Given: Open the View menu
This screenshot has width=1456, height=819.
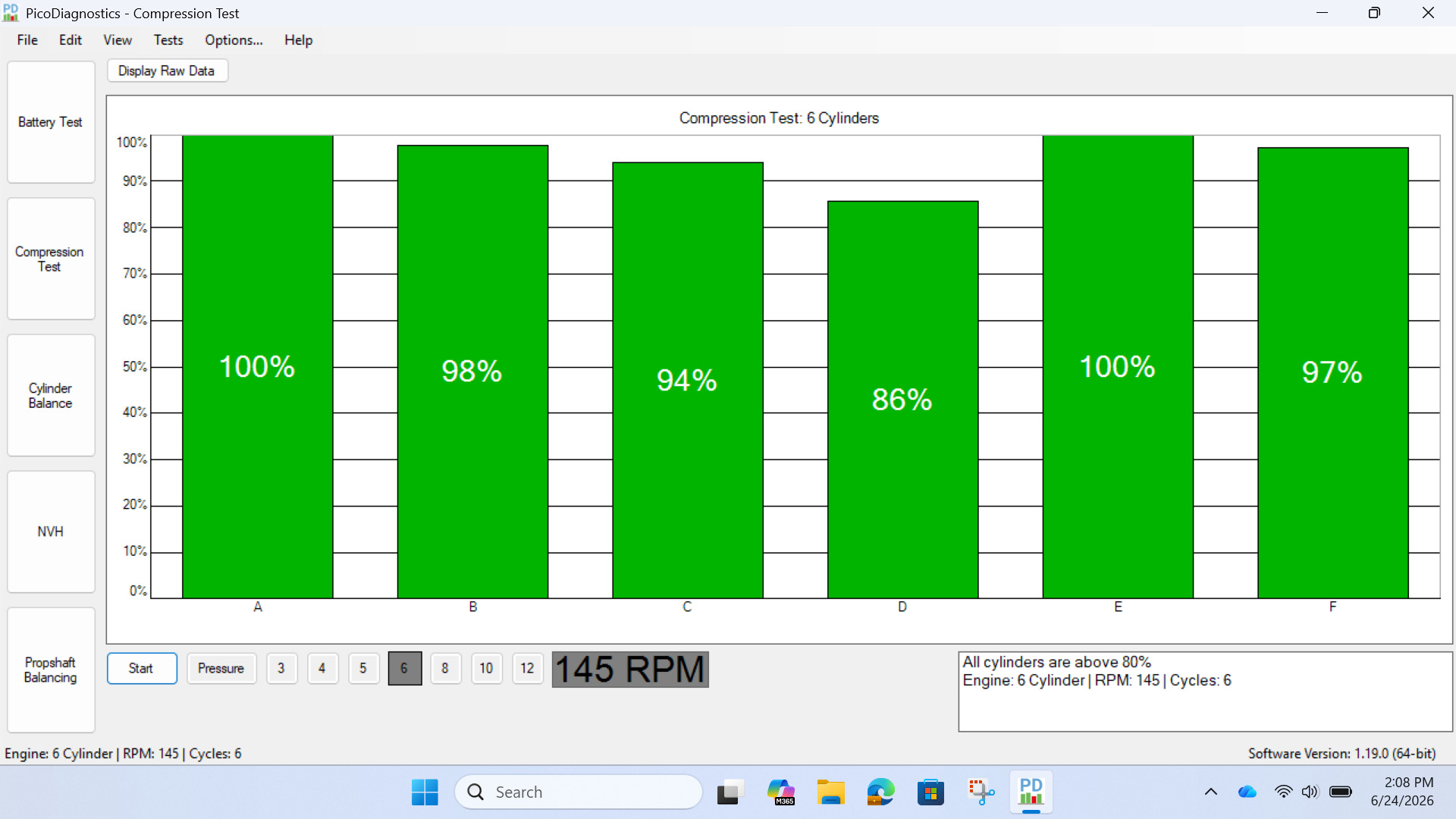Looking at the screenshot, I should (118, 40).
